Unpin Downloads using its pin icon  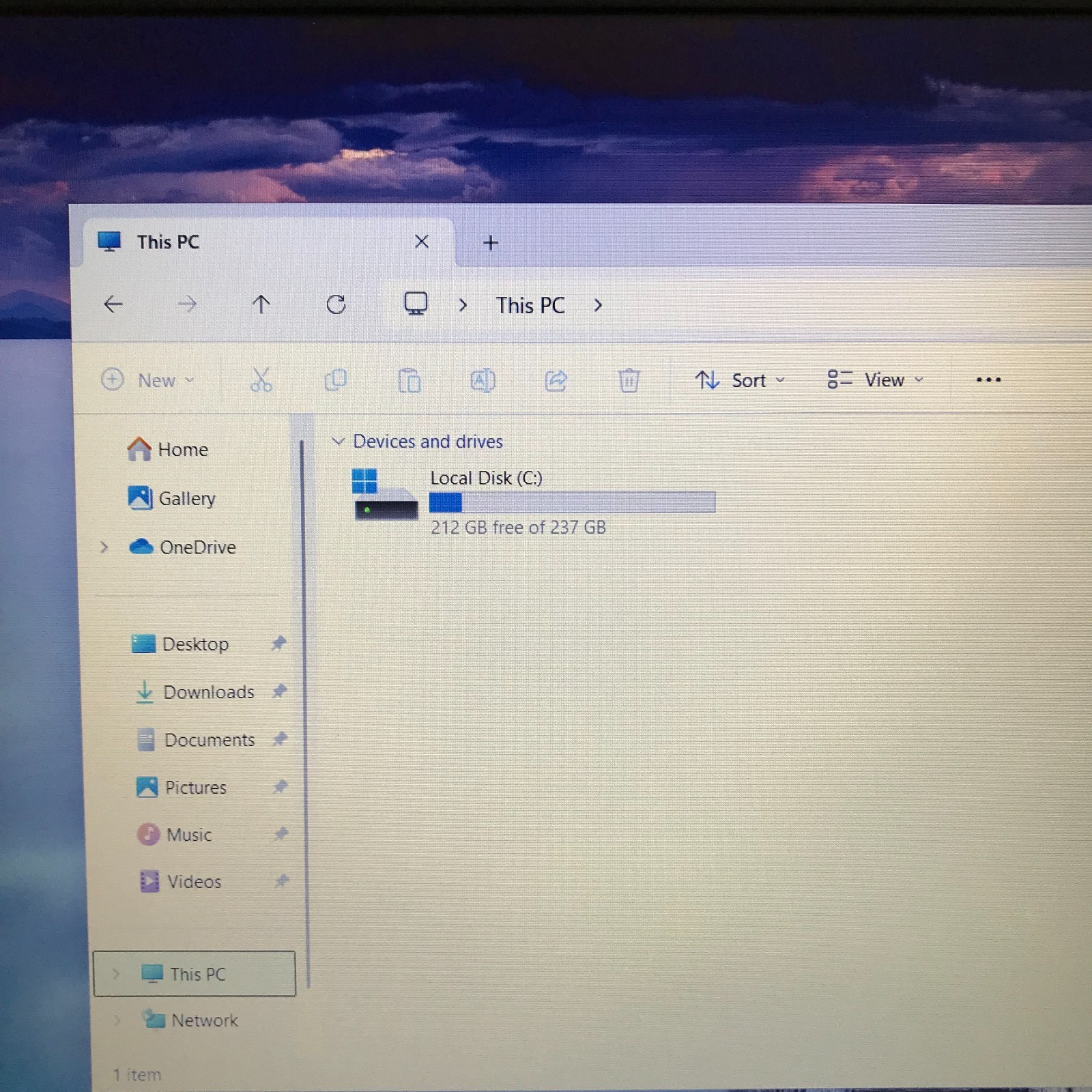(279, 691)
